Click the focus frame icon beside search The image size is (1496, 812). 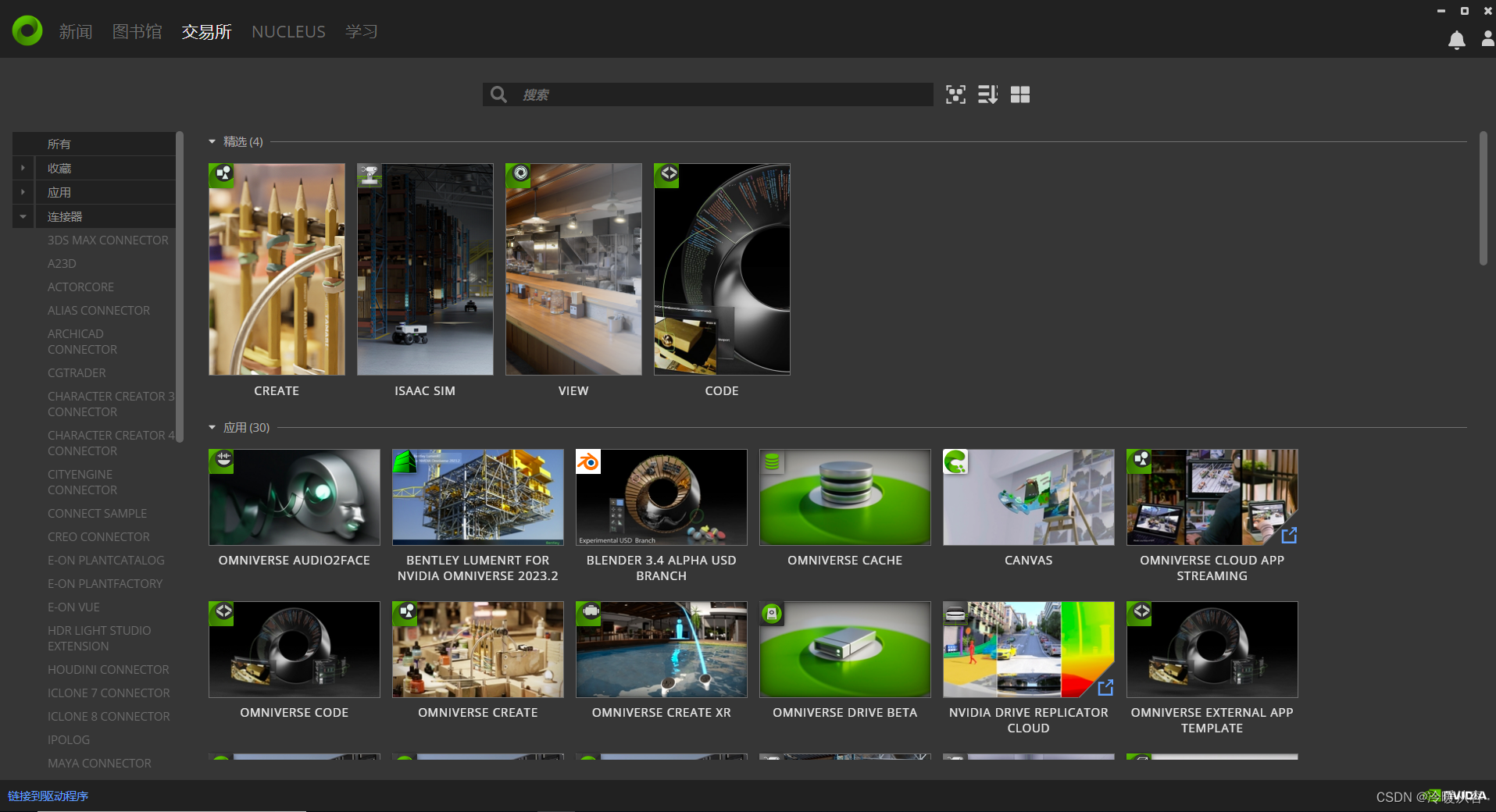tap(955, 94)
